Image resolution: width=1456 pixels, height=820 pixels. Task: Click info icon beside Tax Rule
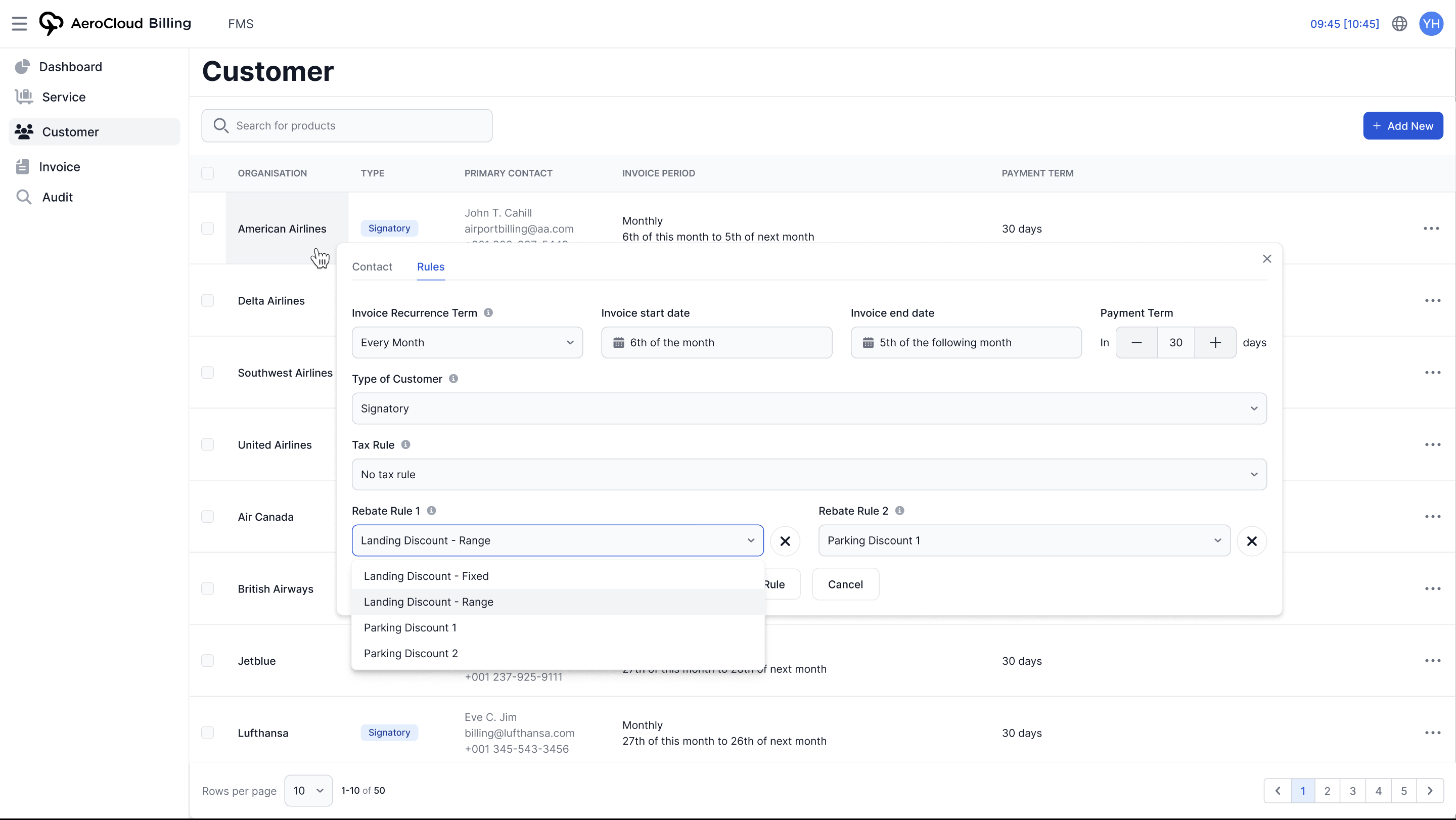click(x=405, y=445)
